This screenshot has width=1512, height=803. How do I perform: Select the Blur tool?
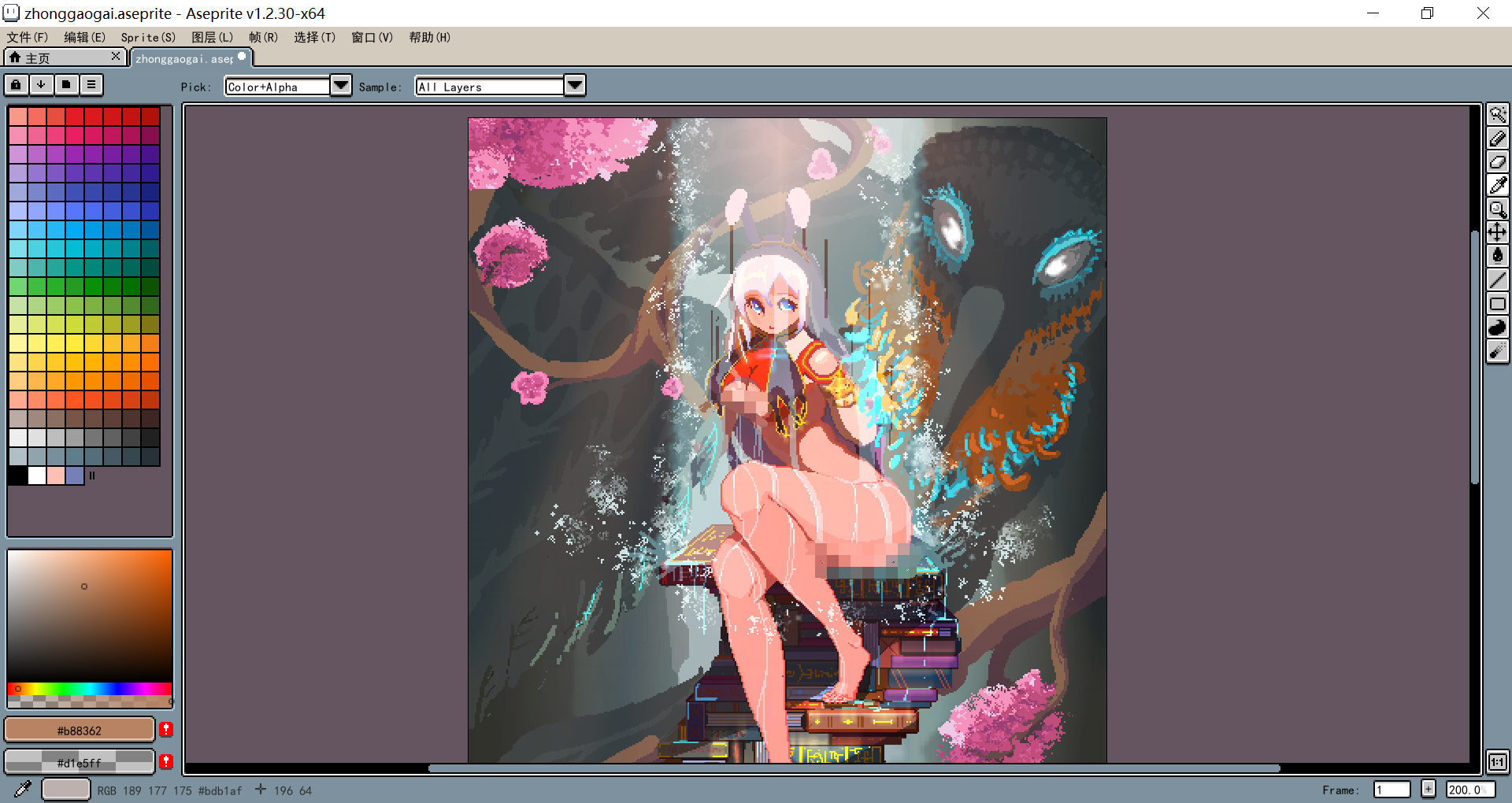(x=1497, y=351)
